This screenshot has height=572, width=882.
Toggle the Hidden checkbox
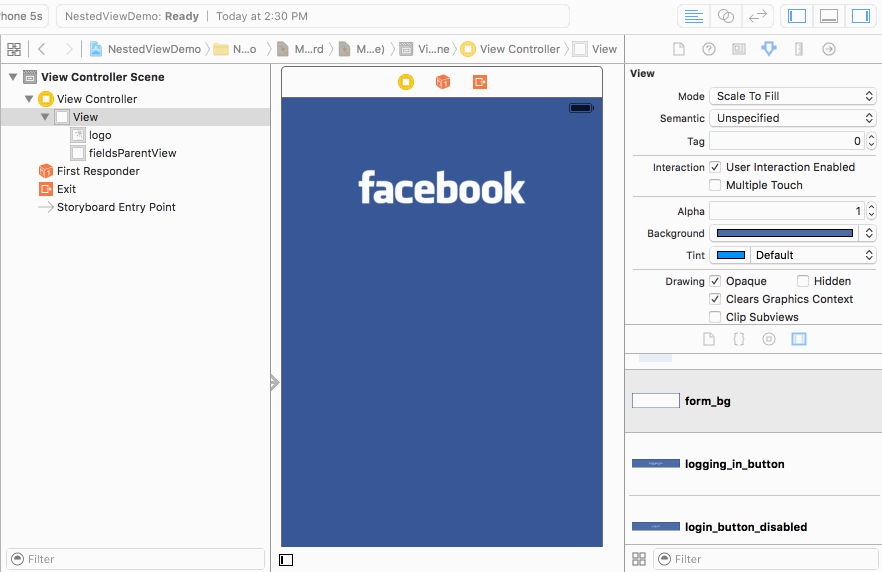click(803, 281)
